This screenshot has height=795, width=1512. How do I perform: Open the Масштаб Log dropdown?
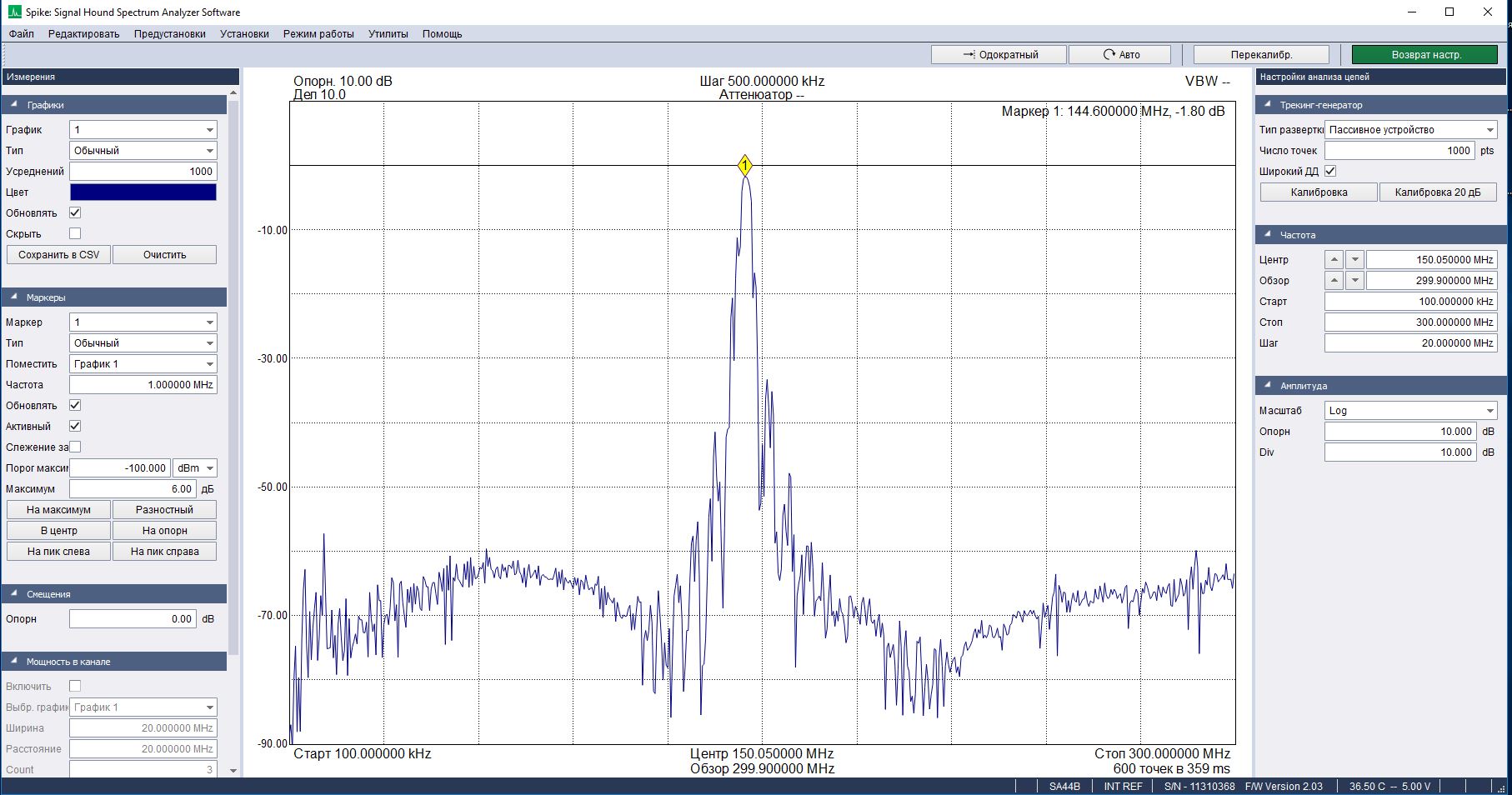(x=1410, y=411)
